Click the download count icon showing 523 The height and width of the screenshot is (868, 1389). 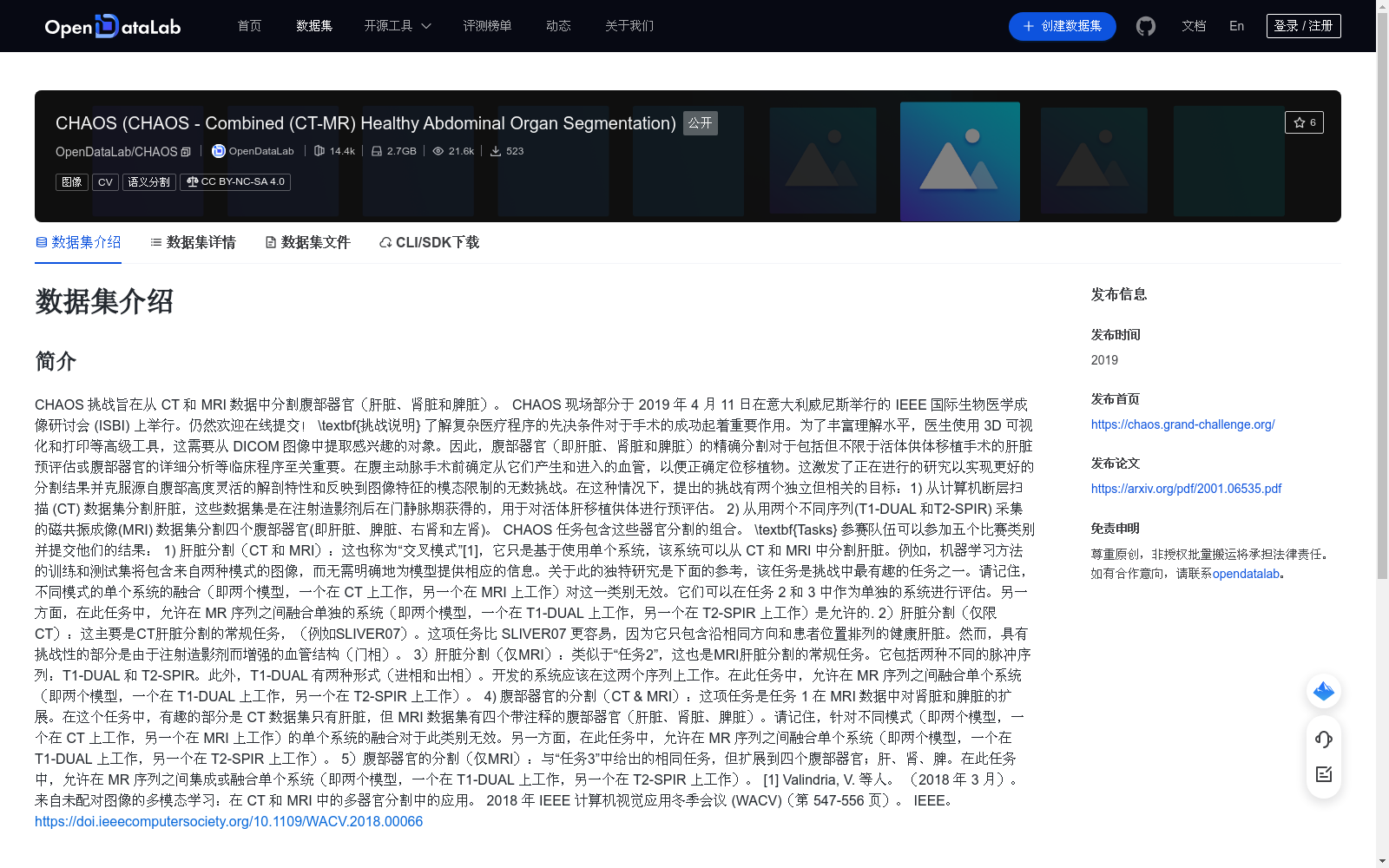[x=496, y=150]
